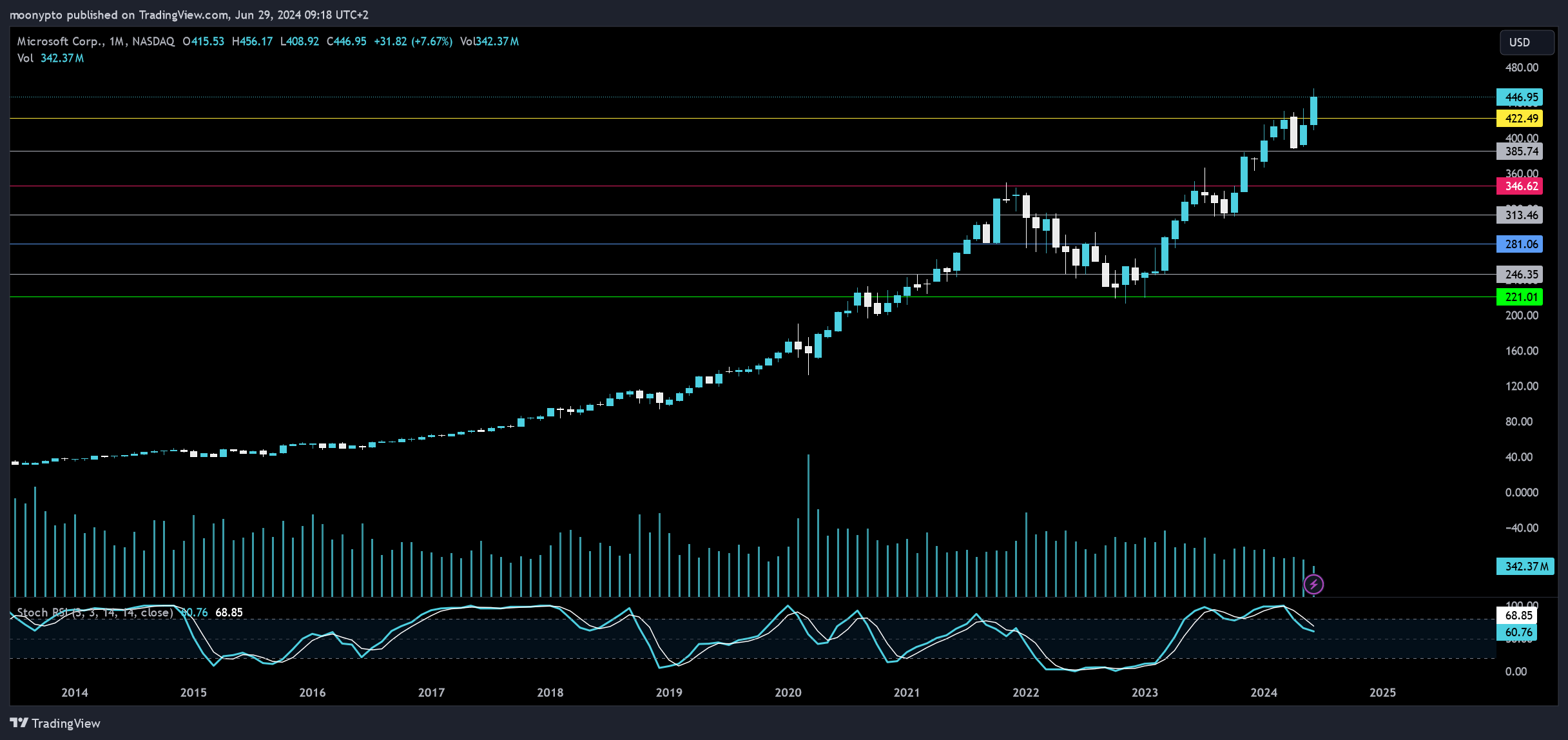This screenshot has width=1568, height=740.
Task: Select the blue 281.06 price label
Action: tap(1519, 244)
